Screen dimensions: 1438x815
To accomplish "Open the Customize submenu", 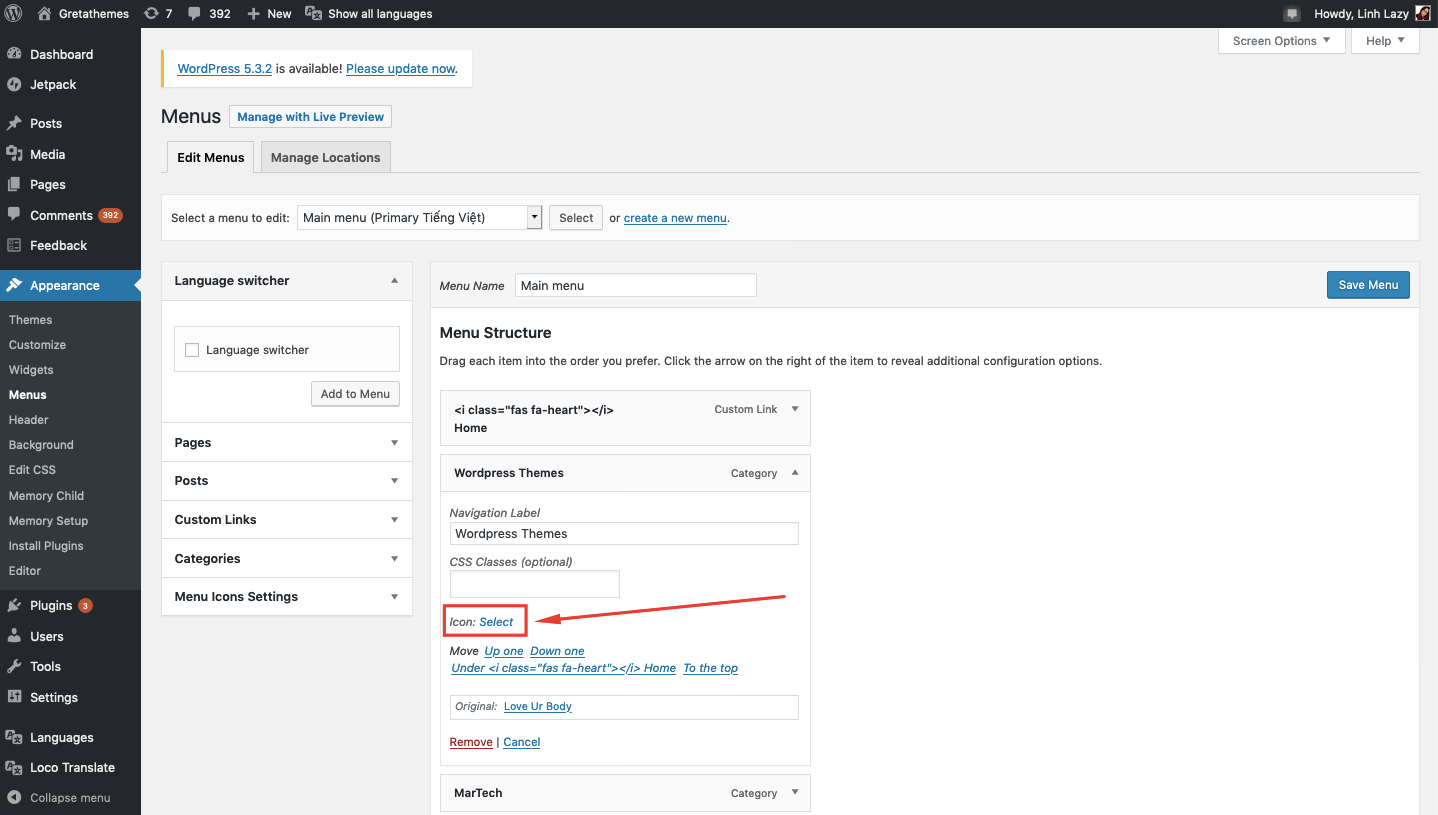I will 37,345.
